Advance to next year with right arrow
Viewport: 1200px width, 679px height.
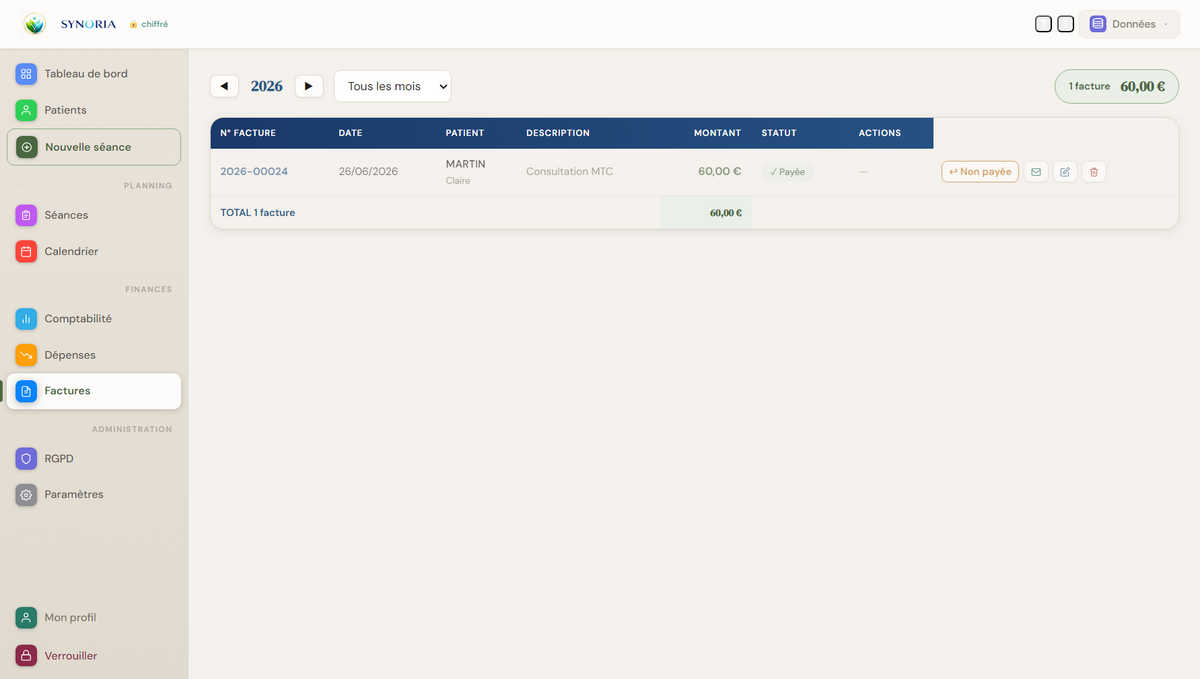pos(309,86)
